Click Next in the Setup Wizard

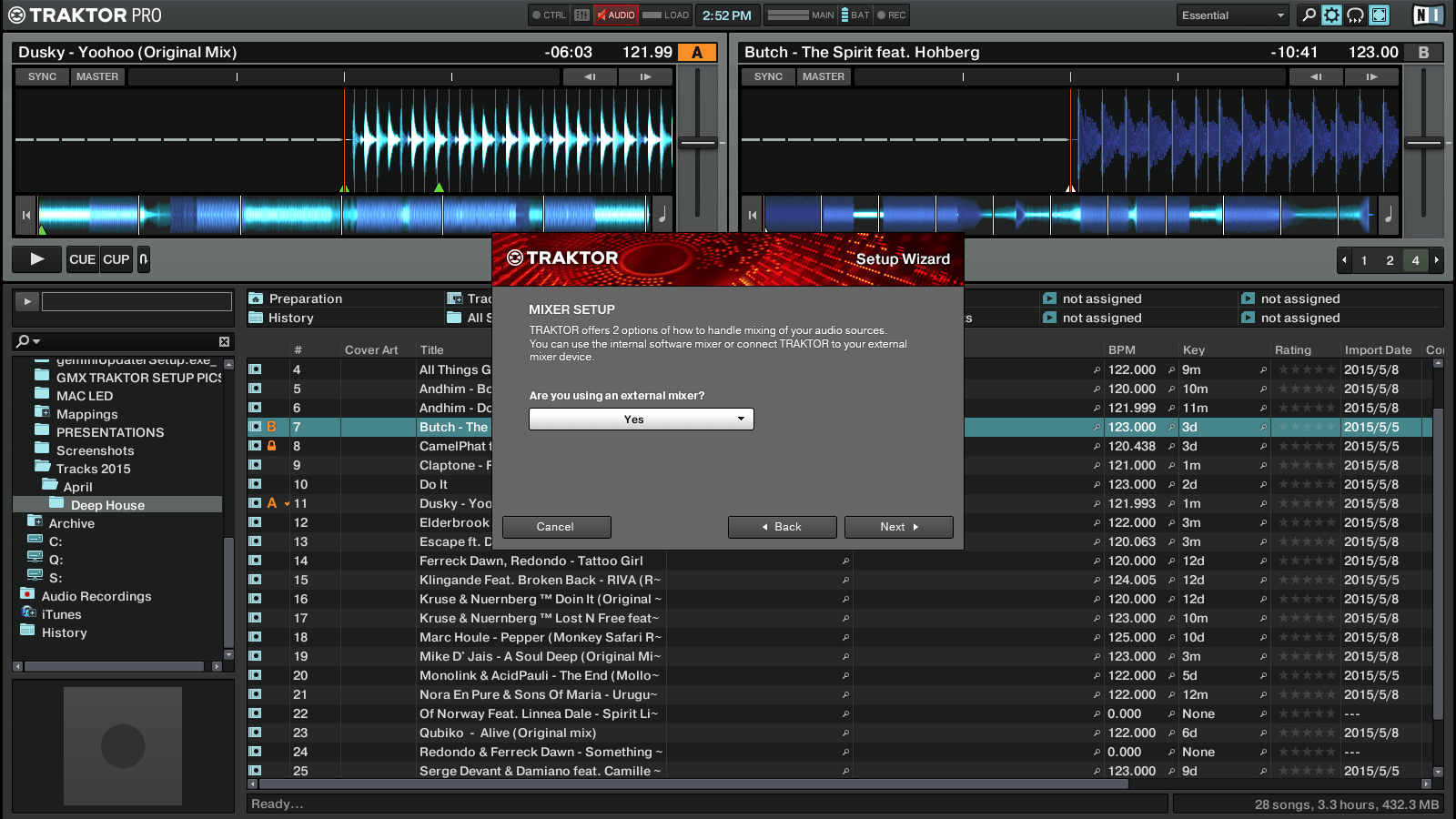tap(897, 527)
